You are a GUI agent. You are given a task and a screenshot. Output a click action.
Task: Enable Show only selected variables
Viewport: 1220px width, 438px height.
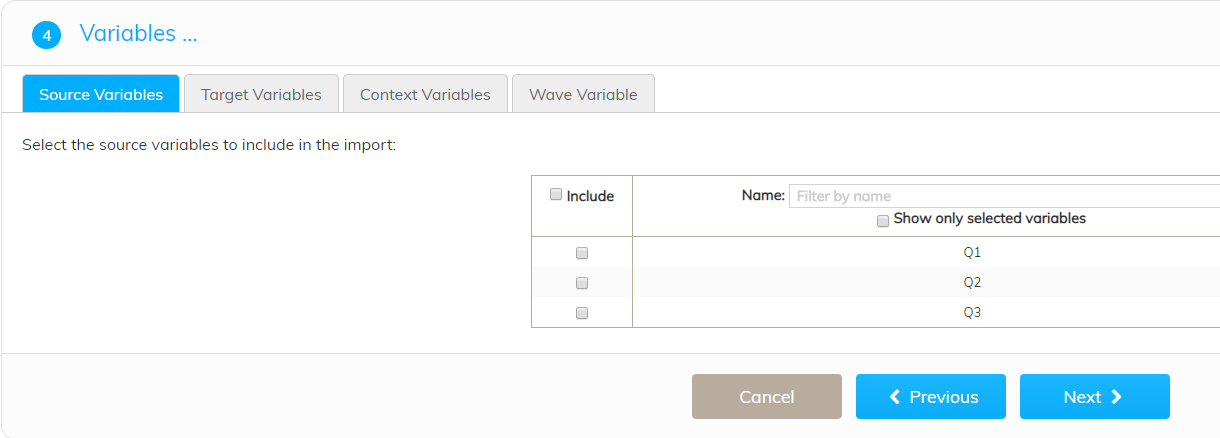pyautogui.click(x=883, y=221)
